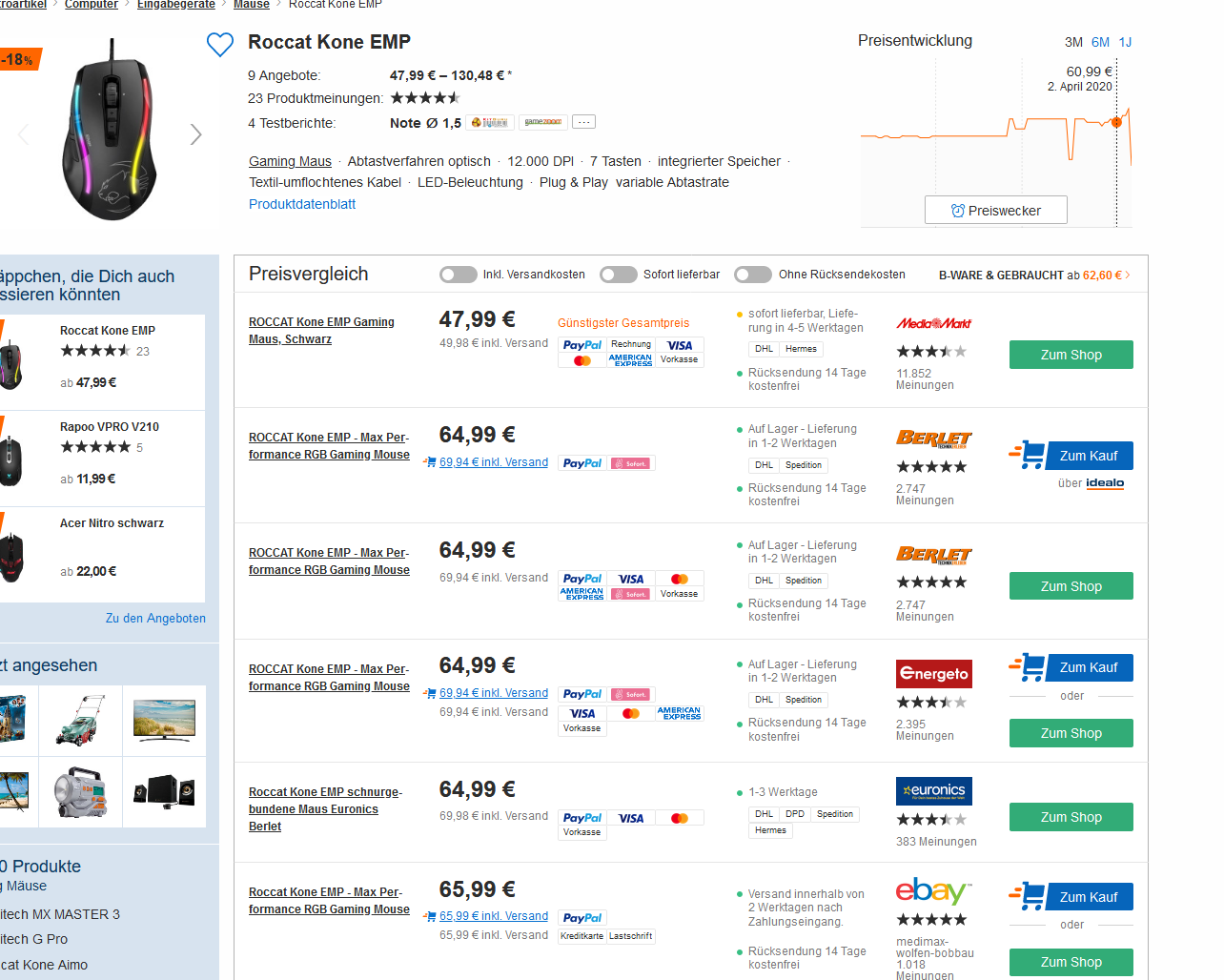This screenshot has height=980, width=1224.
Task: Show previous product image arrow
Action: pyautogui.click(x=24, y=134)
